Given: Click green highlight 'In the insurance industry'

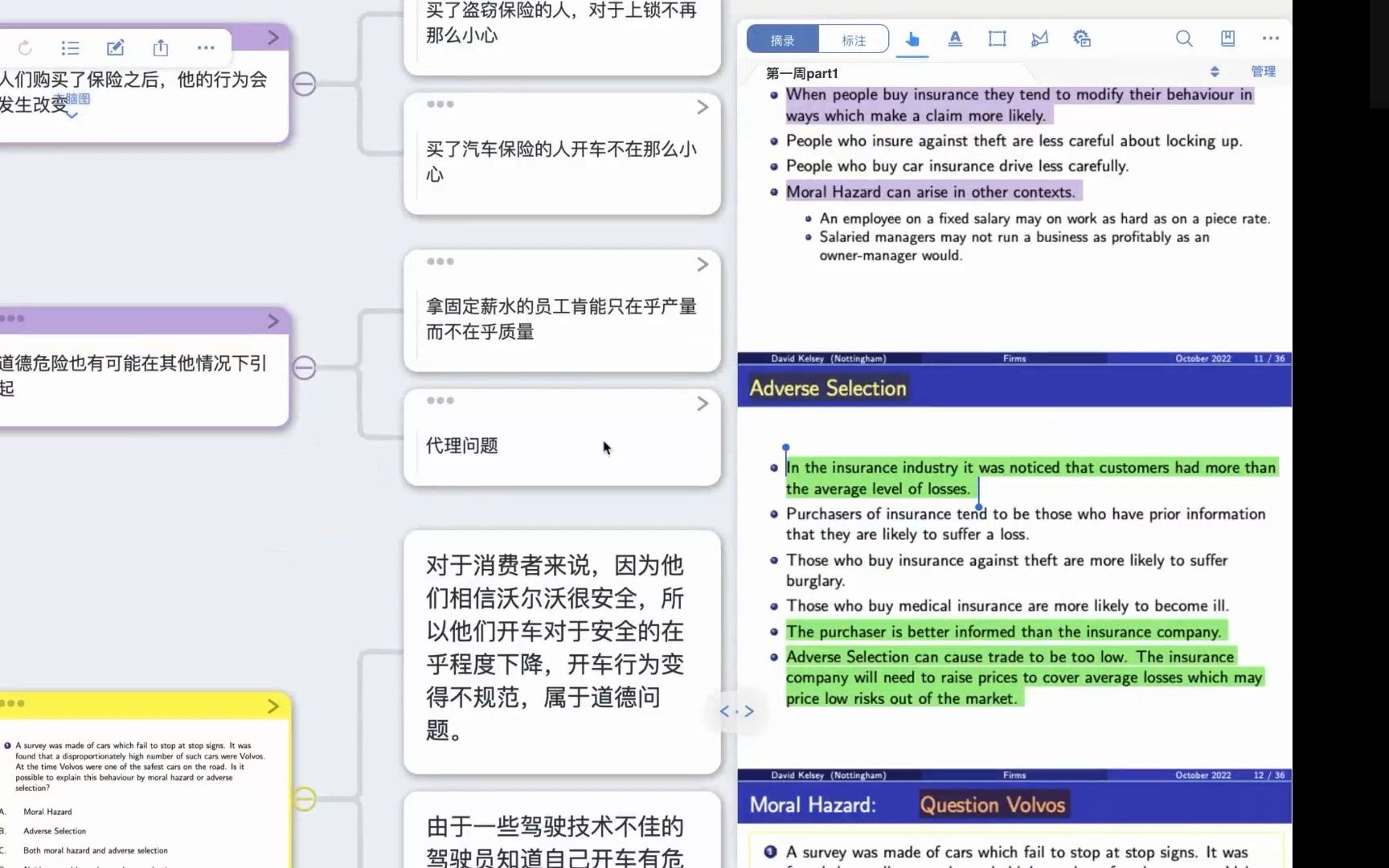Looking at the screenshot, I should (1030, 478).
